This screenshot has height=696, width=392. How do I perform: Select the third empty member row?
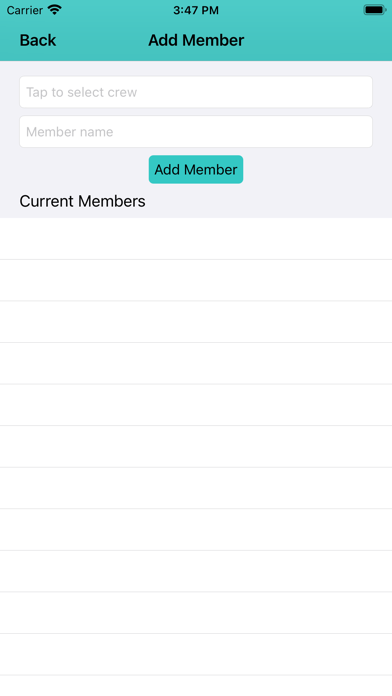196,322
